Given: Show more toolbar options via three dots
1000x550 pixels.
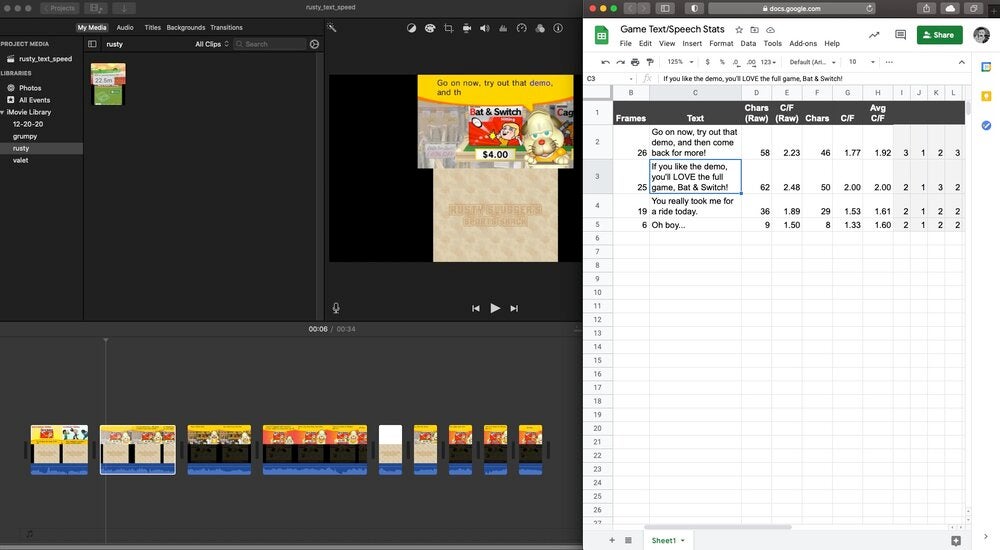Looking at the screenshot, I should [x=889, y=62].
